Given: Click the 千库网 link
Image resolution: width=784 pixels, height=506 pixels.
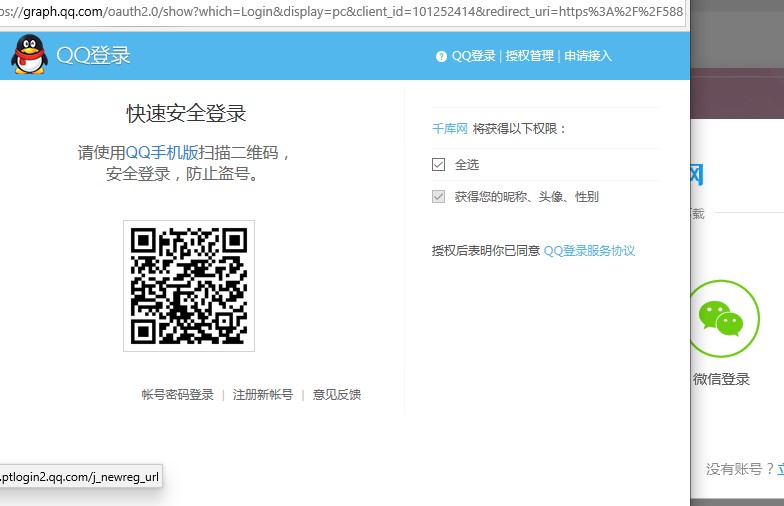Looking at the screenshot, I should point(449,129).
